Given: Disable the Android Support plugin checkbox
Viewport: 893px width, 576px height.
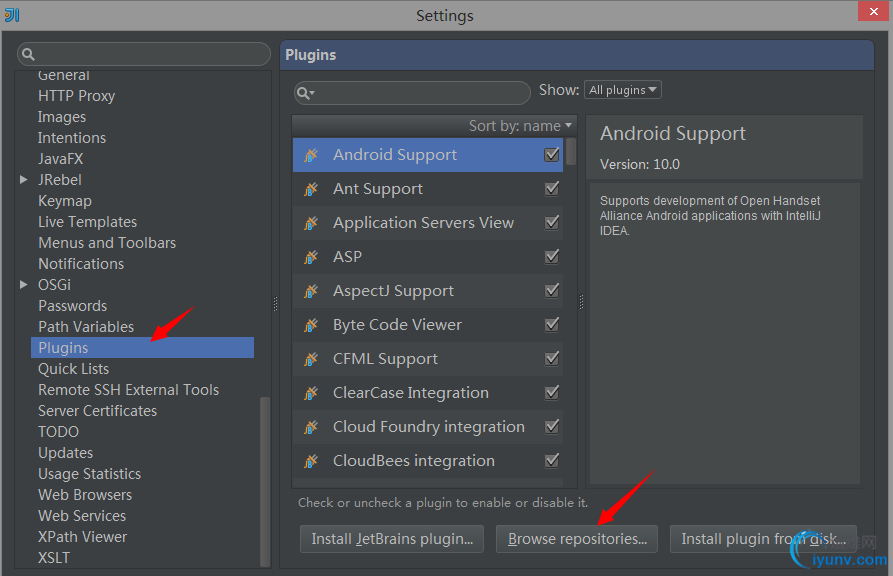Looking at the screenshot, I should (552, 154).
